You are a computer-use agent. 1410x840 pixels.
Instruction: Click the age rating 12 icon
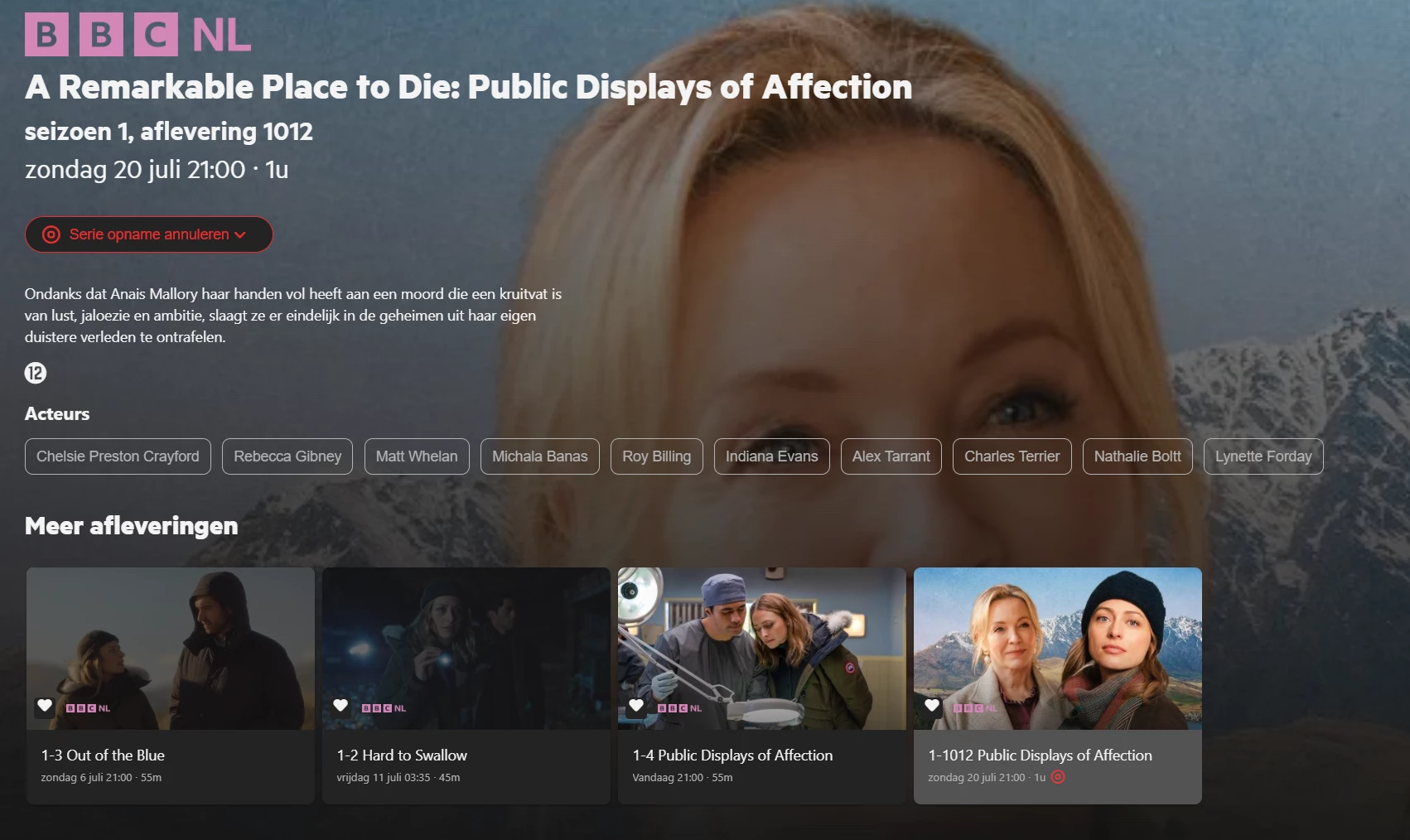36,373
